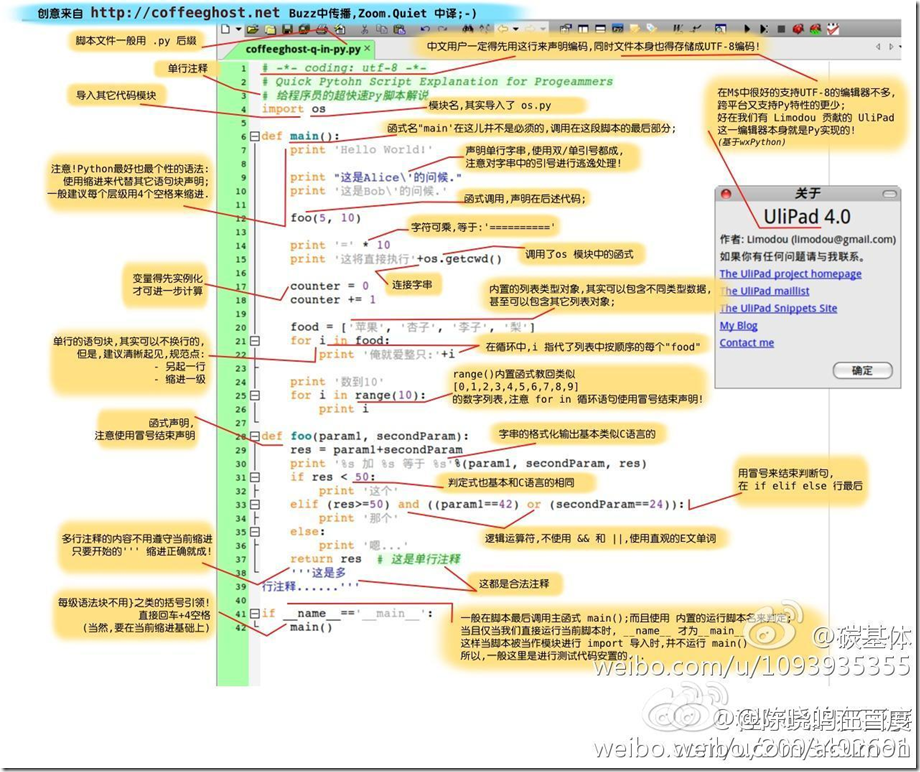The height and width of the screenshot is (772, 920).
Task: Open the Forward history dropdown arrow
Action: 543,29
